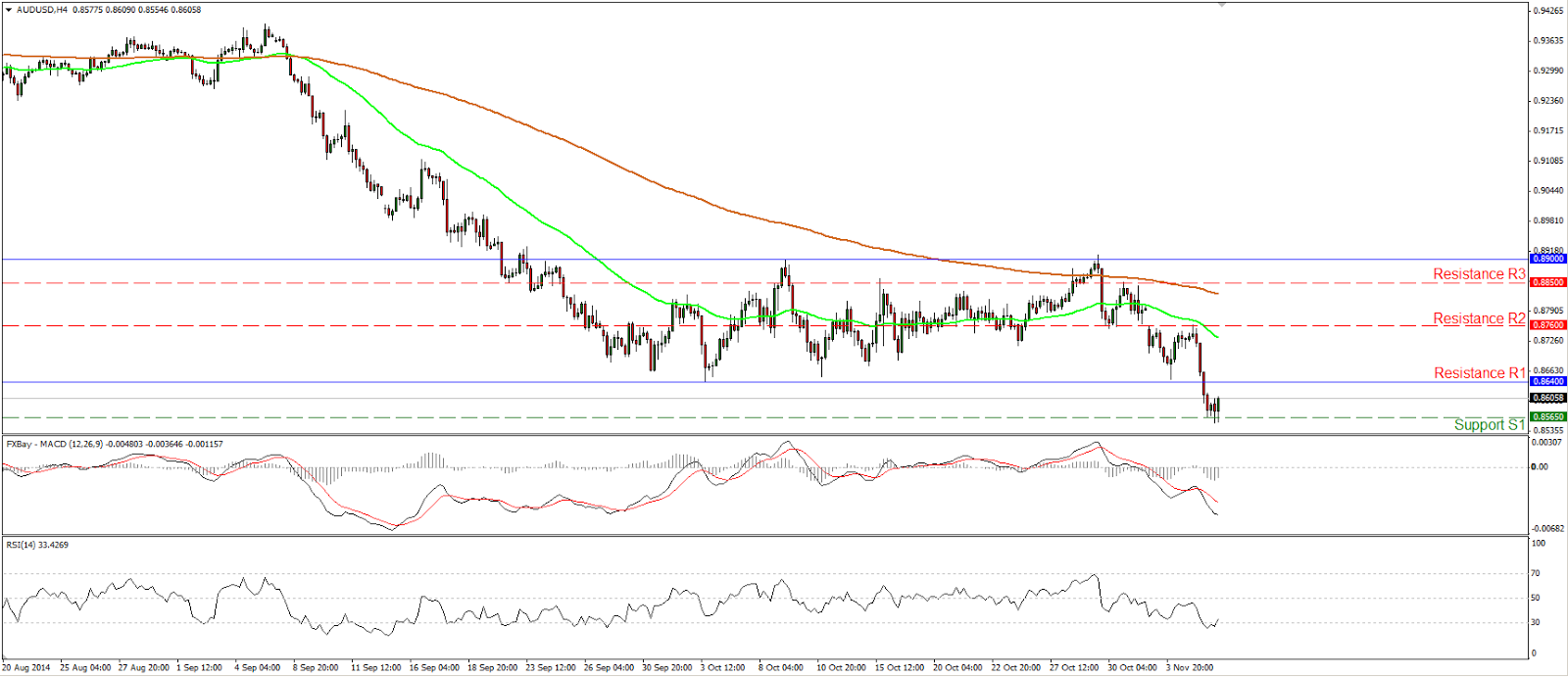Viewport: 1568px width, 677px height.
Task: Click the red 0.87600 price tag
Action: [x=1548, y=325]
